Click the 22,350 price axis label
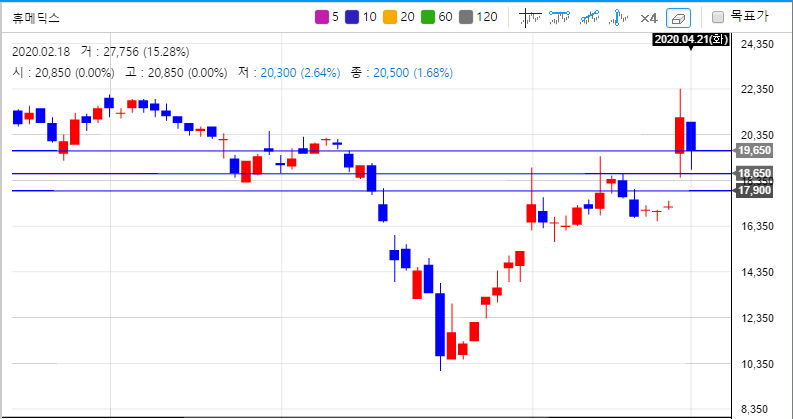This screenshot has height=419, width=793. (x=757, y=90)
